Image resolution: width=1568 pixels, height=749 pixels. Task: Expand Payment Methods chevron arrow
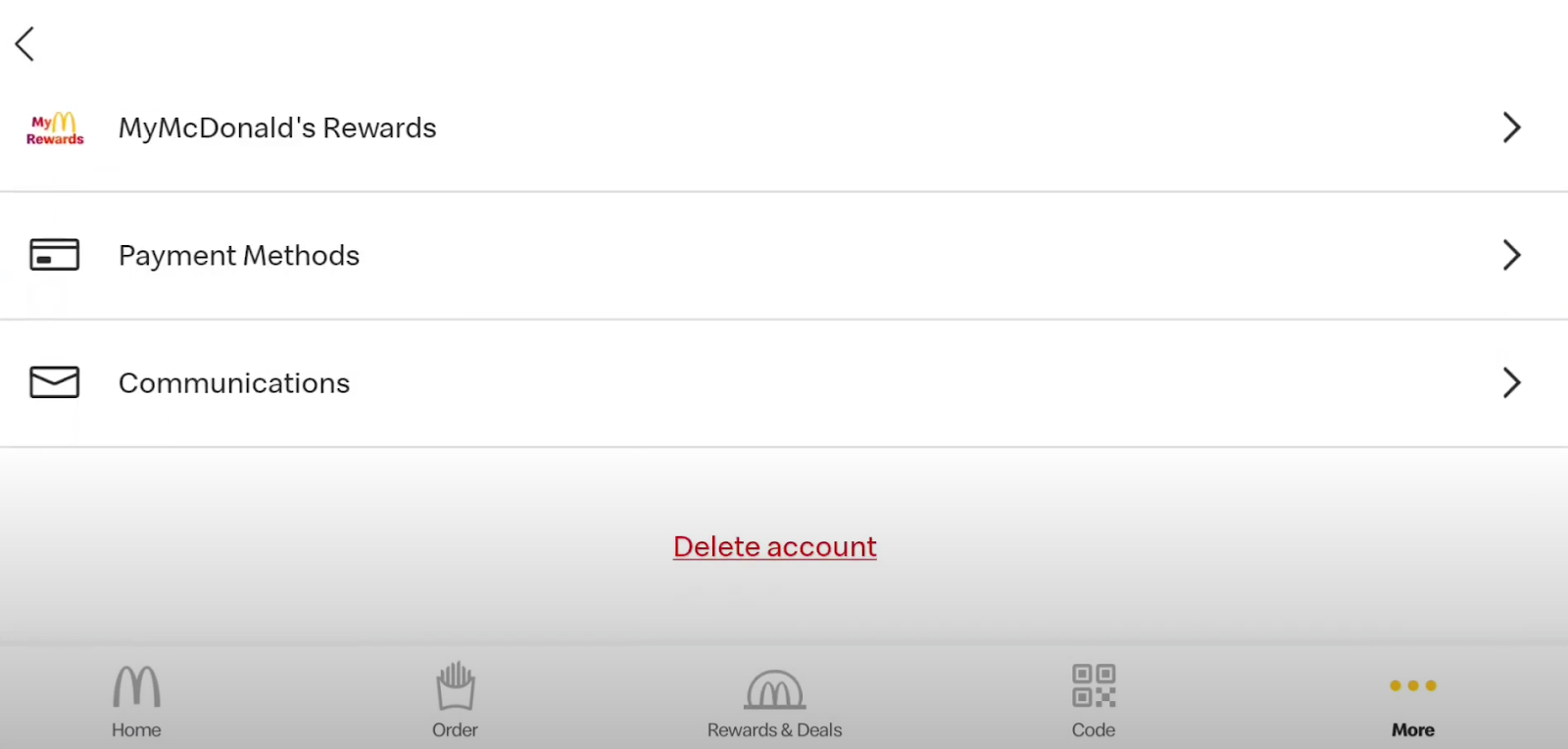coord(1512,255)
